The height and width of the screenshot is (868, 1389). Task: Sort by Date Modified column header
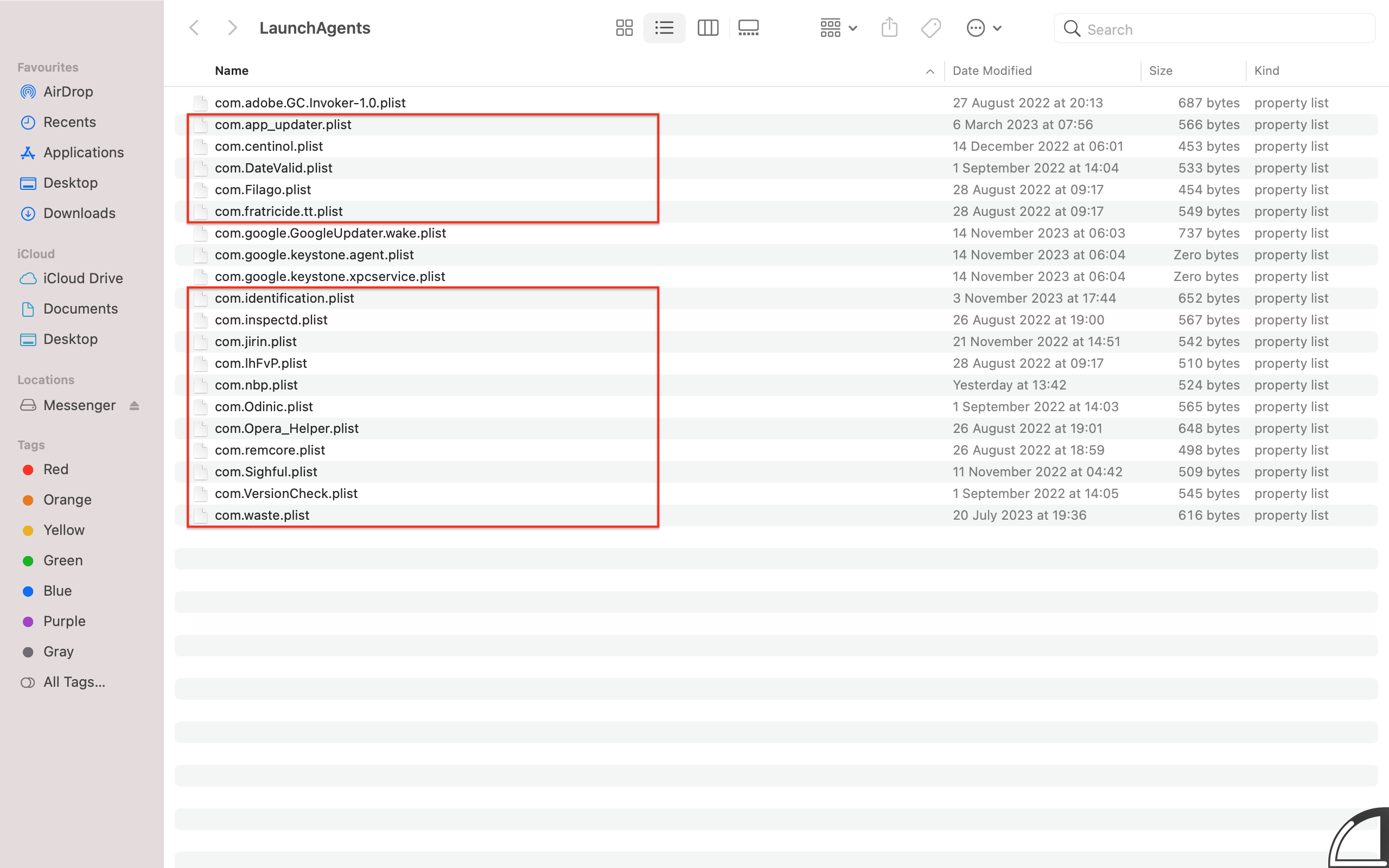click(992, 71)
